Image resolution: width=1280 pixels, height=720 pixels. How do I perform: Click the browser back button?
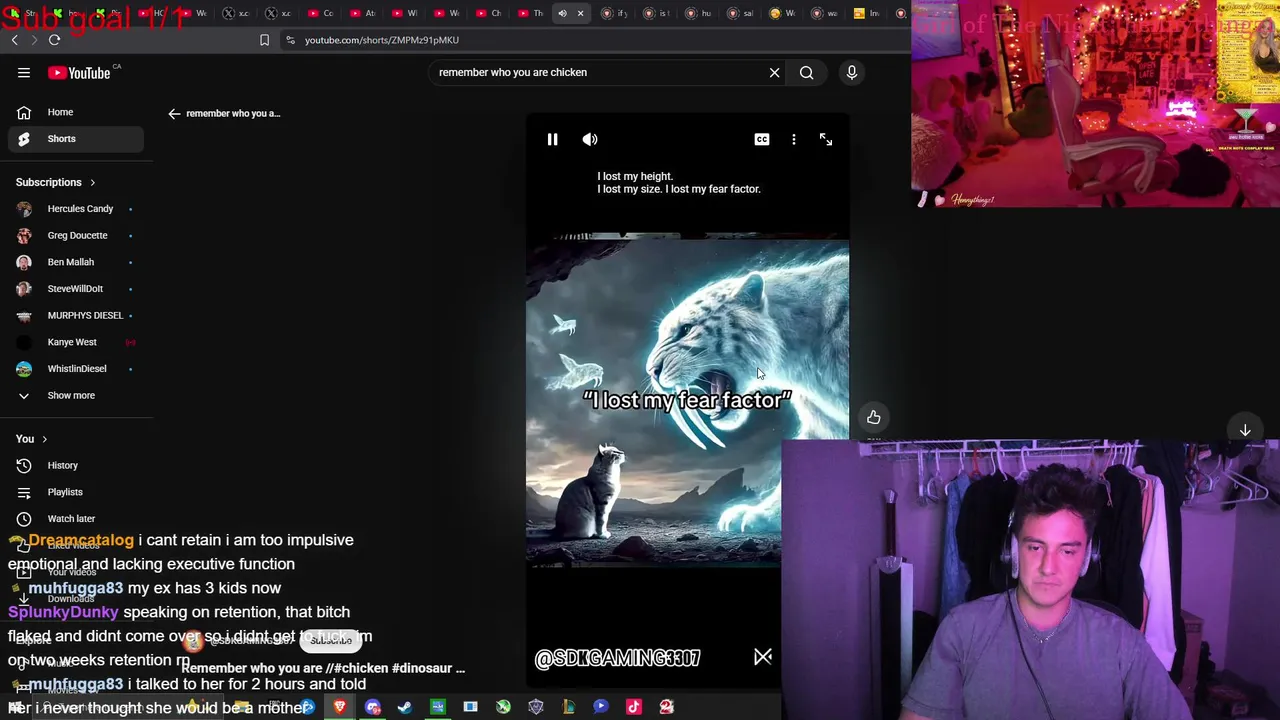14,40
